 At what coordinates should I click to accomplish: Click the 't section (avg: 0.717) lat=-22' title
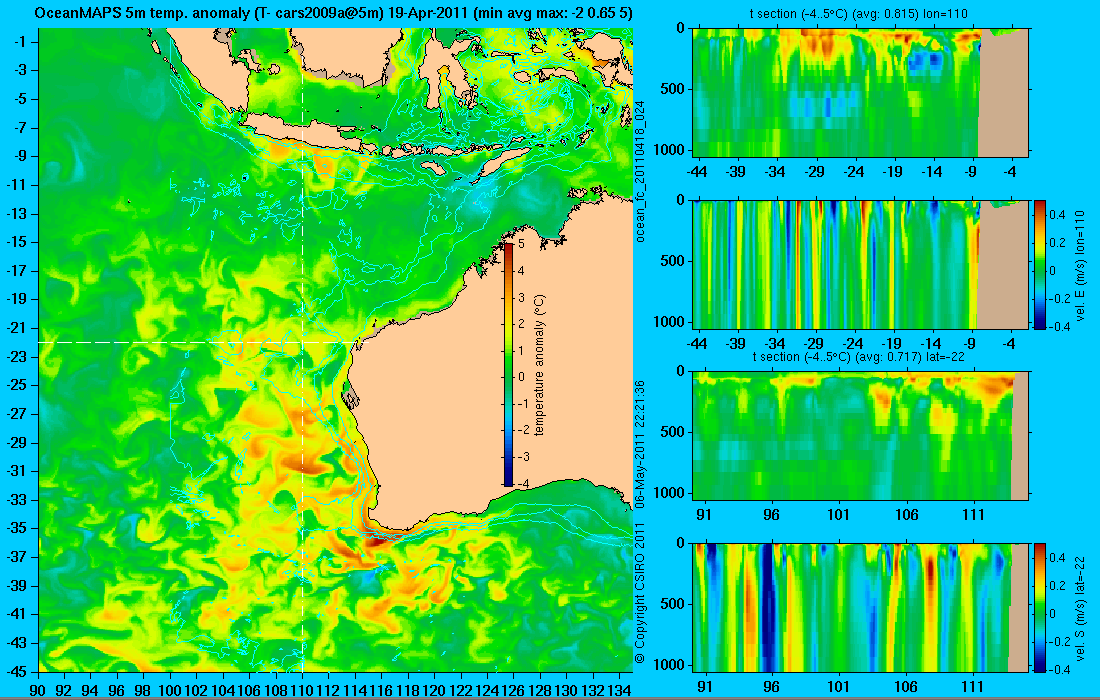coord(859,356)
